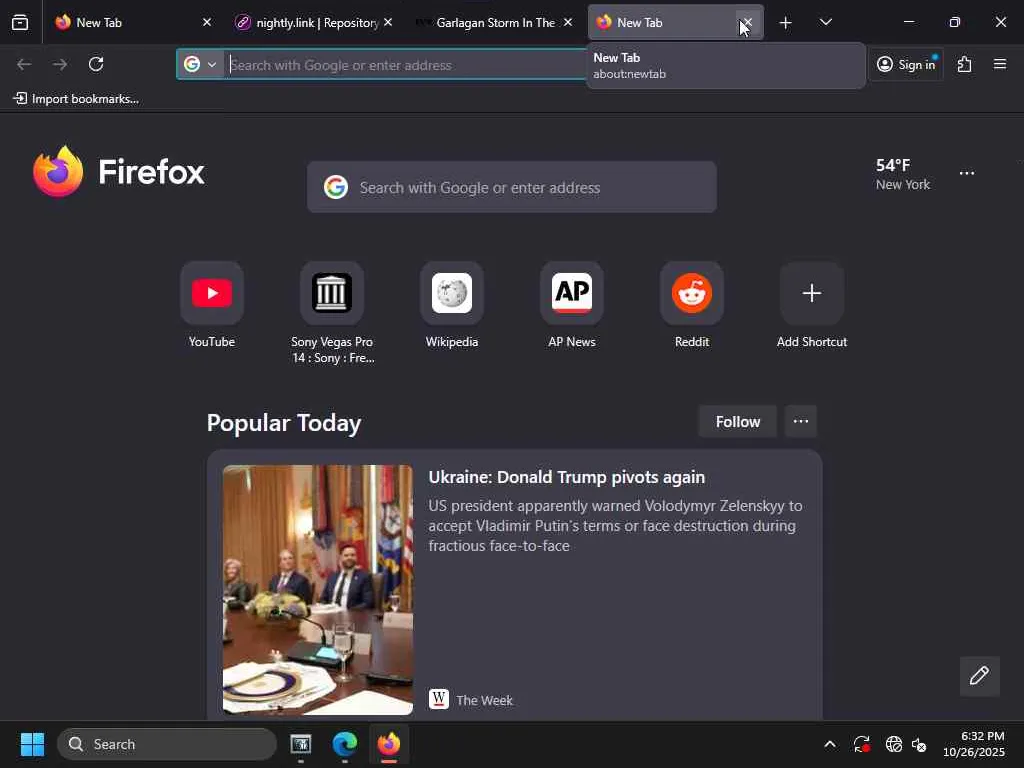
Task: Click article summary about Volodymyr Zelenskyy
Action: (x=615, y=526)
